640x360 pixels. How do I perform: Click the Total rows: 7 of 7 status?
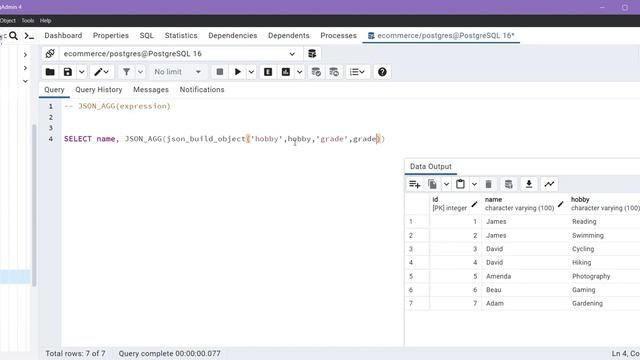tap(75, 353)
